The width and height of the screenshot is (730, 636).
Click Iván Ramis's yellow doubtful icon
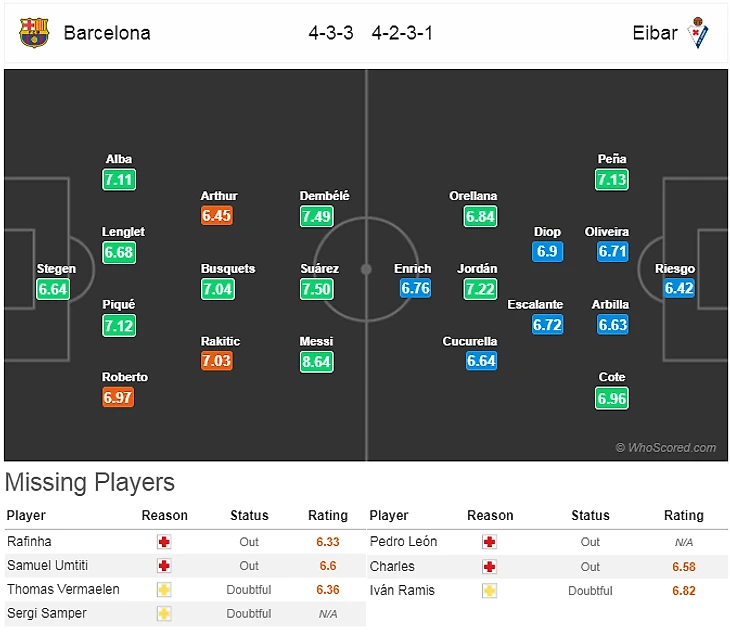(x=490, y=590)
